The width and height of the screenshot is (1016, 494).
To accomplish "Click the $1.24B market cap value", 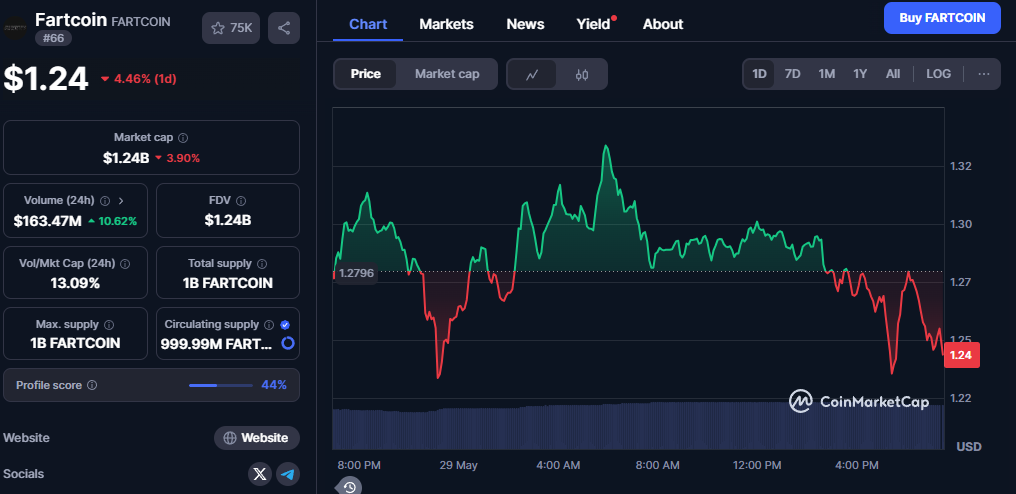I will click(126, 158).
